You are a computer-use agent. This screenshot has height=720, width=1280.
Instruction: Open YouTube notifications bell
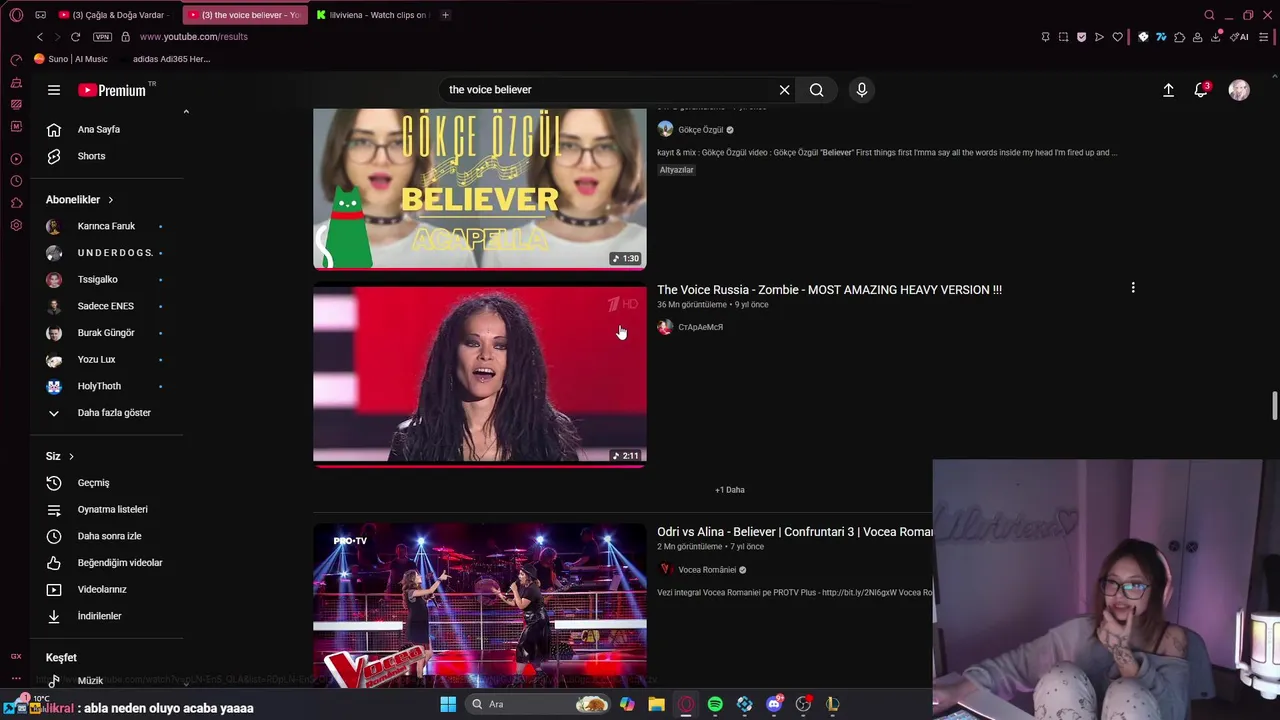click(x=1201, y=90)
